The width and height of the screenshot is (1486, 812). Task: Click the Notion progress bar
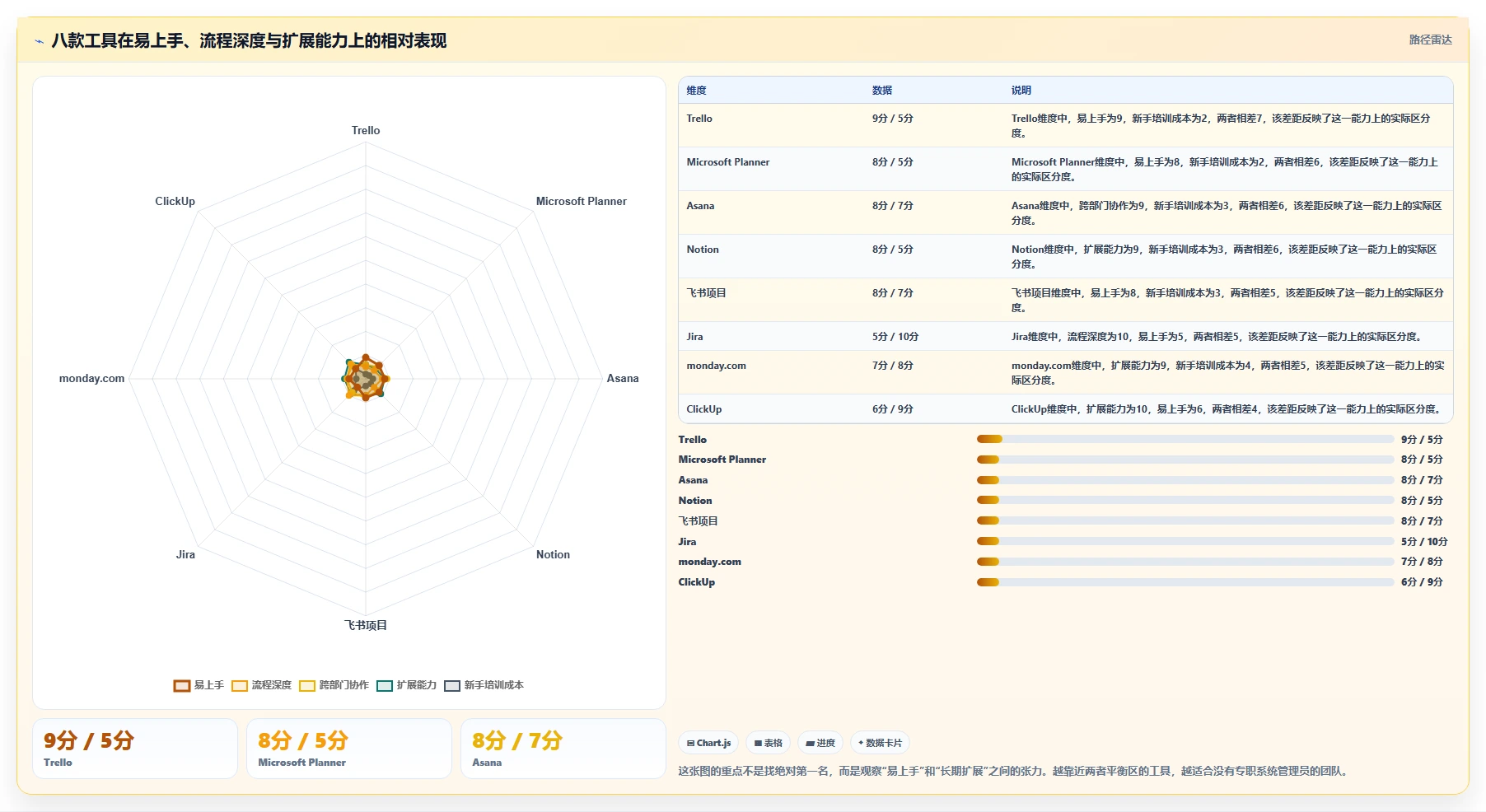coord(1185,500)
